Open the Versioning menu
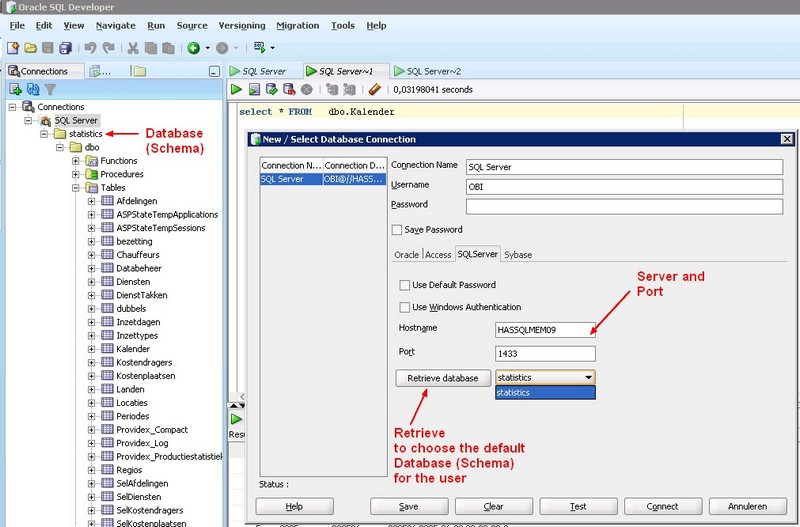 coord(242,25)
